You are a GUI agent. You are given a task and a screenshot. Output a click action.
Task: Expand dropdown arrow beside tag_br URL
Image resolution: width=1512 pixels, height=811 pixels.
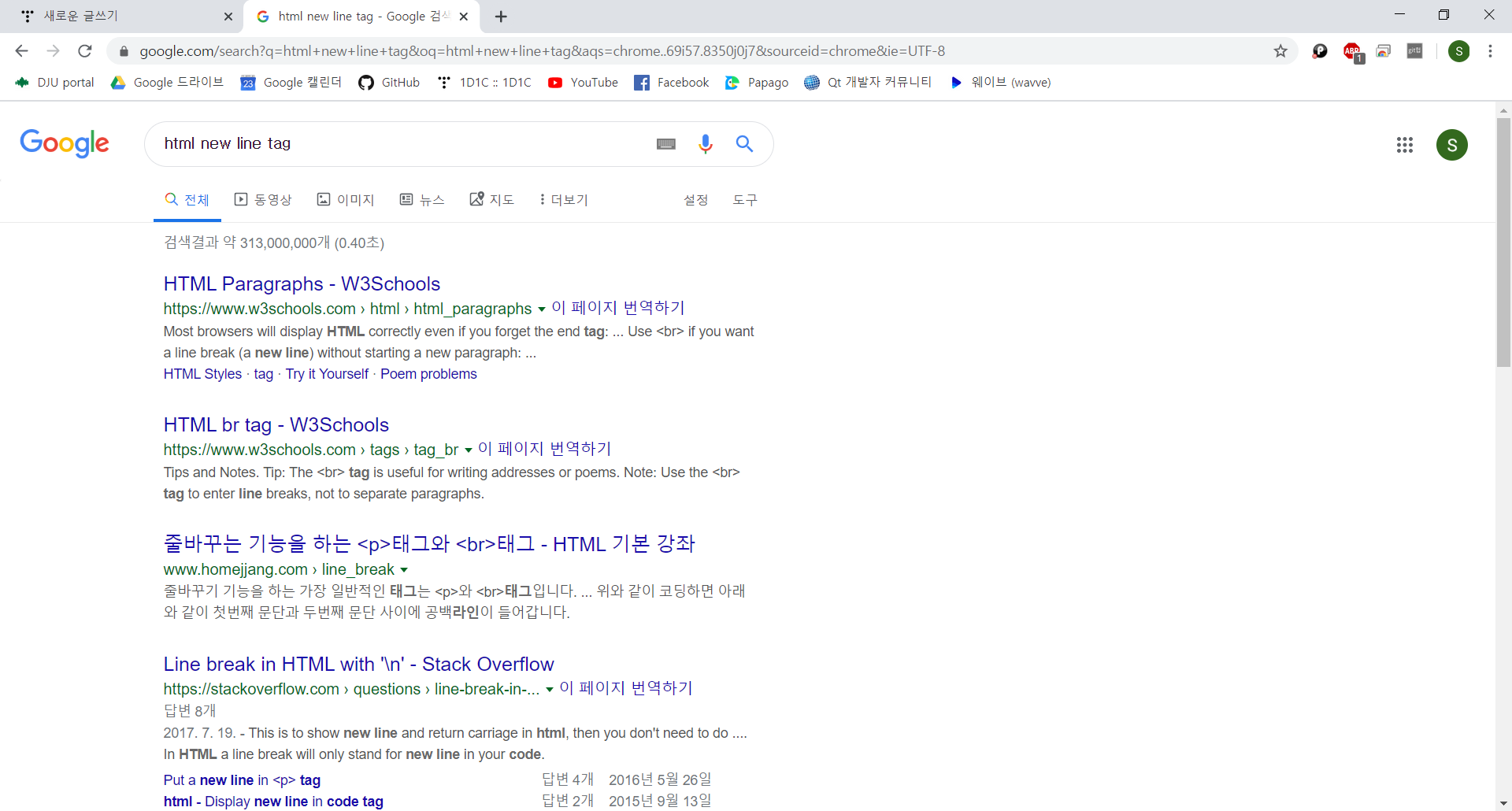pos(468,450)
